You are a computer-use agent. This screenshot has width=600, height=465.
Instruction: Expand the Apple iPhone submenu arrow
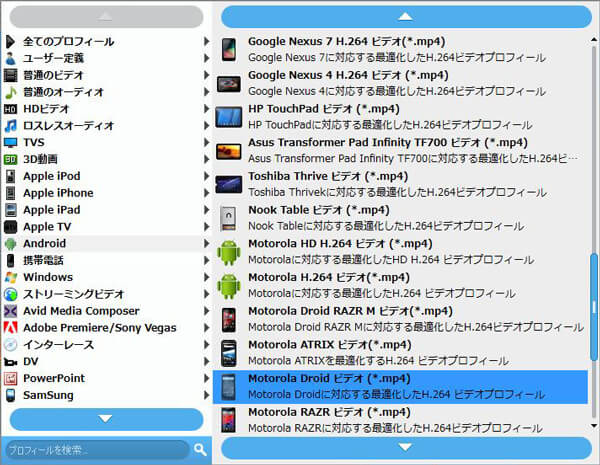pyautogui.click(x=206, y=193)
